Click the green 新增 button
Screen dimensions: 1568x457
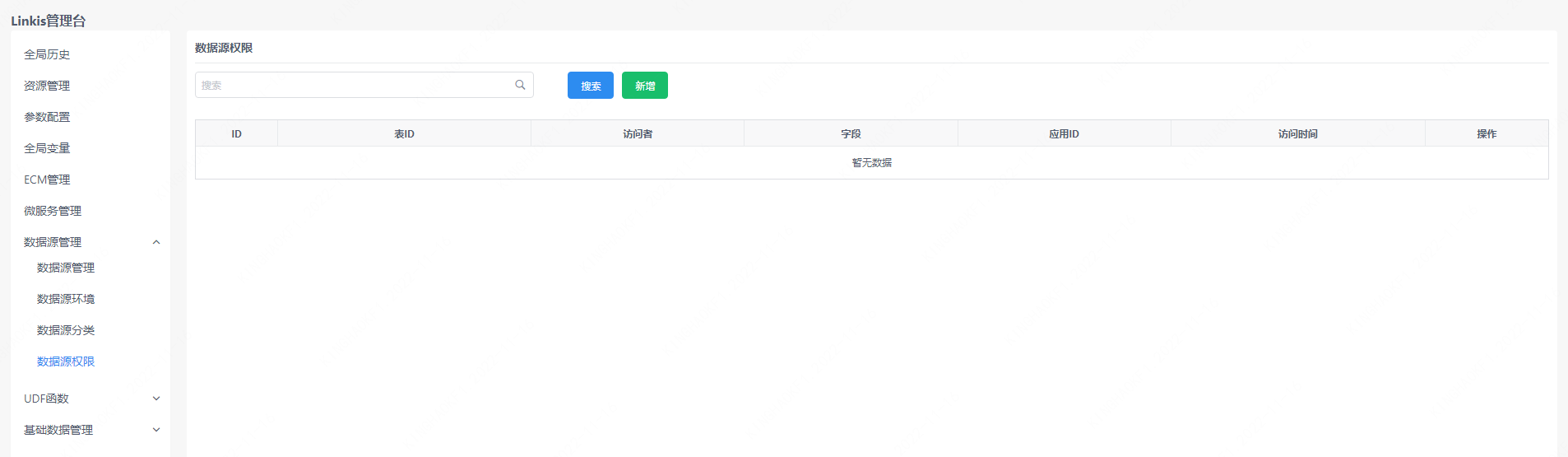click(644, 86)
